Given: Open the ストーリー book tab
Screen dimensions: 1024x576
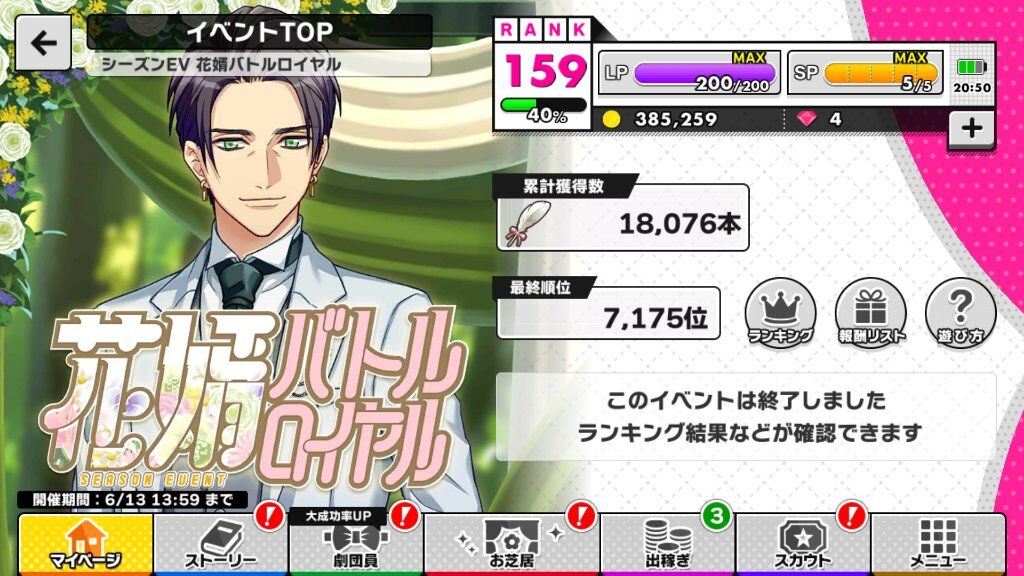Looking at the screenshot, I should point(221,545).
